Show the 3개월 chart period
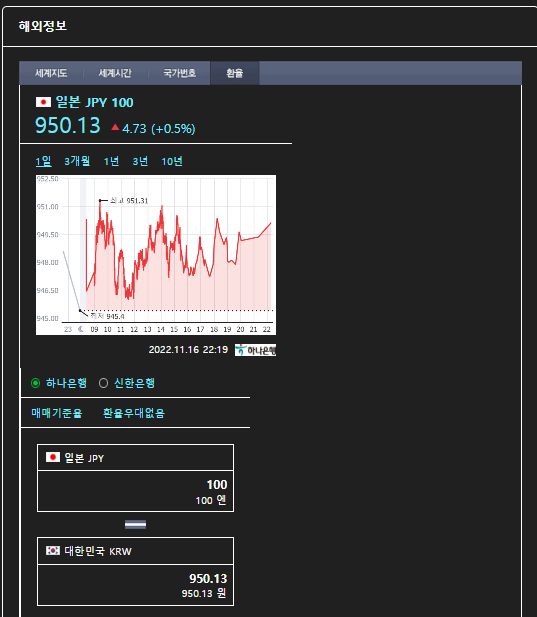This screenshot has width=537, height=617. pos(77,161)
